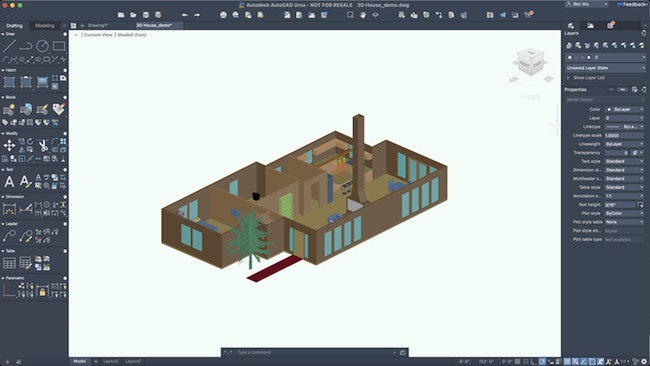Click the ViewCube navigation cube
This screenshot has width=650, height=366.
tap(530, 62)
